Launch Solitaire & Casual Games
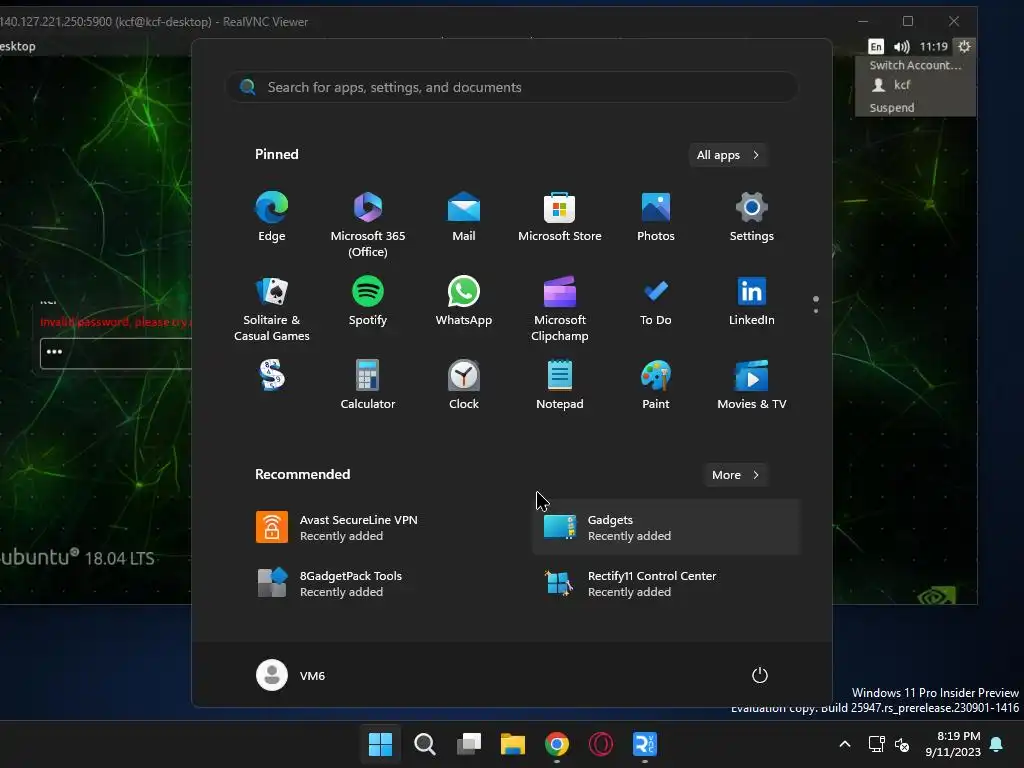This screenshot has height=768, width=1024. click(x=272, y=308)
